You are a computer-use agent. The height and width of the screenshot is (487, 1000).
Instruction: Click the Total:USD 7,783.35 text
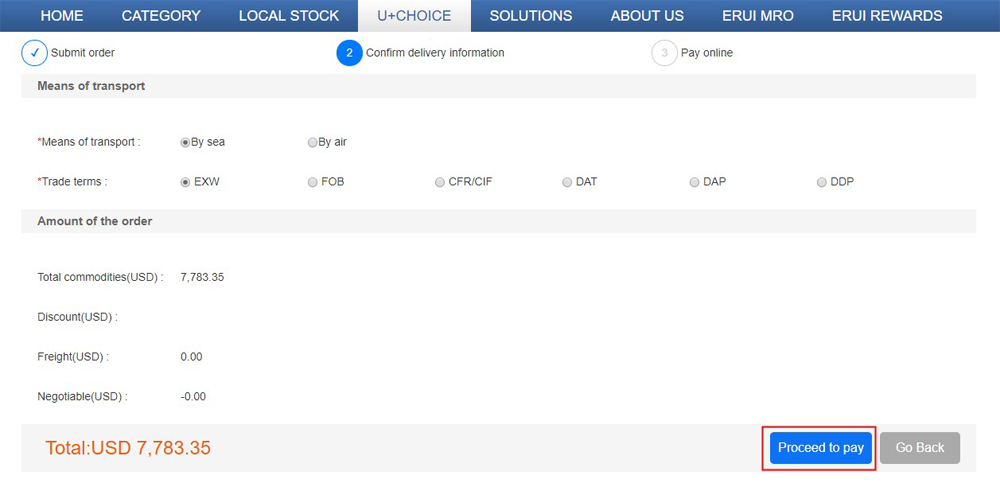tap(128, 448)
